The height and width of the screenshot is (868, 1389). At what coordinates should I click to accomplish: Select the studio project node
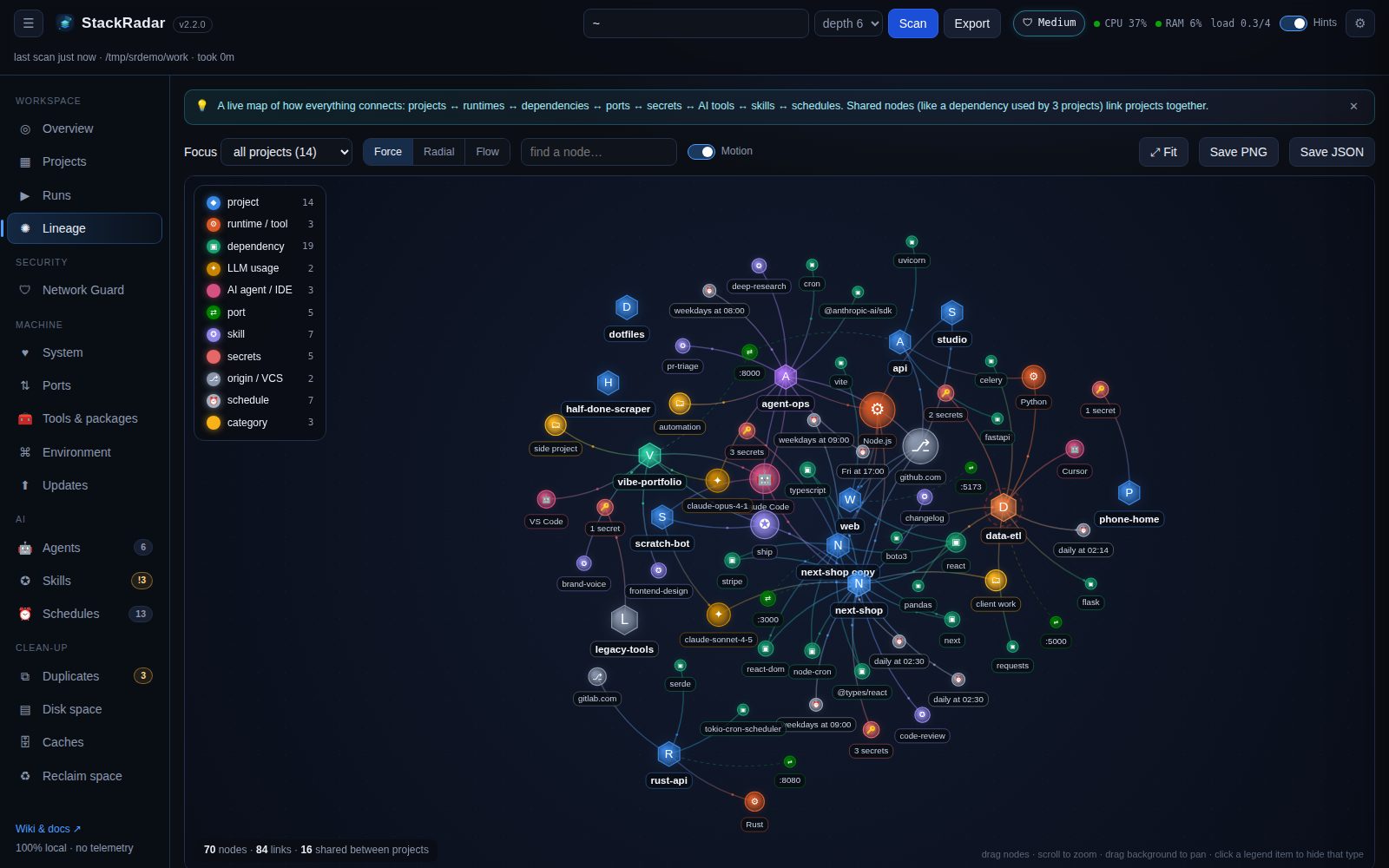point(951,312)
